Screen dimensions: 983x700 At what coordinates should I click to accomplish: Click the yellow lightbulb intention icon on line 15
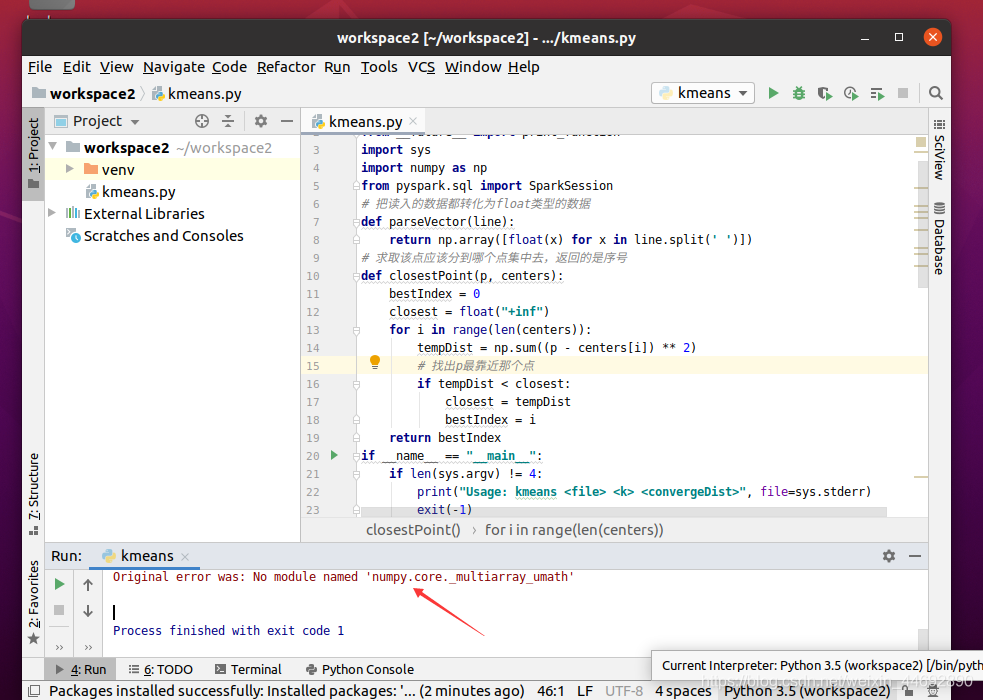click(x=375, y=362)
